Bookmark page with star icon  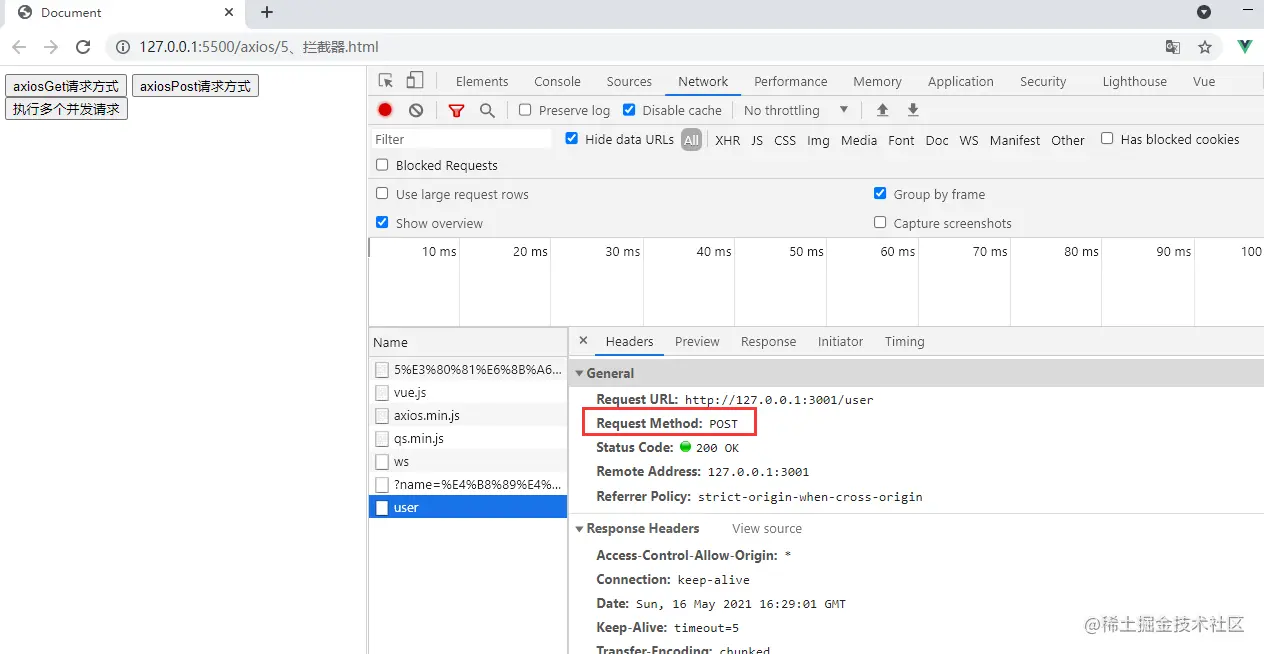click(1205, 47)
